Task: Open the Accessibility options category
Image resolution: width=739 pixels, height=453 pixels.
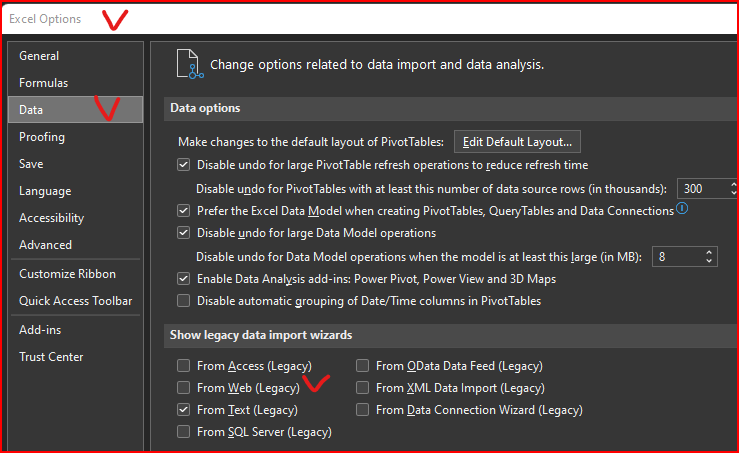Action: (75, 218)
